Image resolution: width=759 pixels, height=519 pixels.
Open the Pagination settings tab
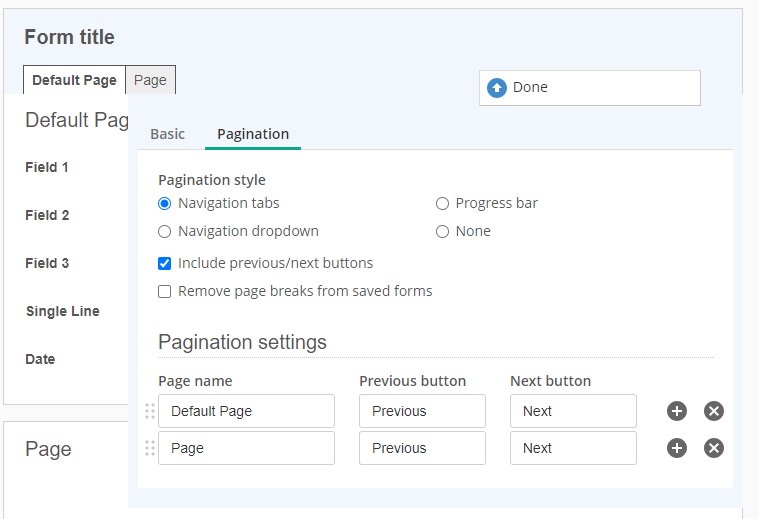point(253,134)
